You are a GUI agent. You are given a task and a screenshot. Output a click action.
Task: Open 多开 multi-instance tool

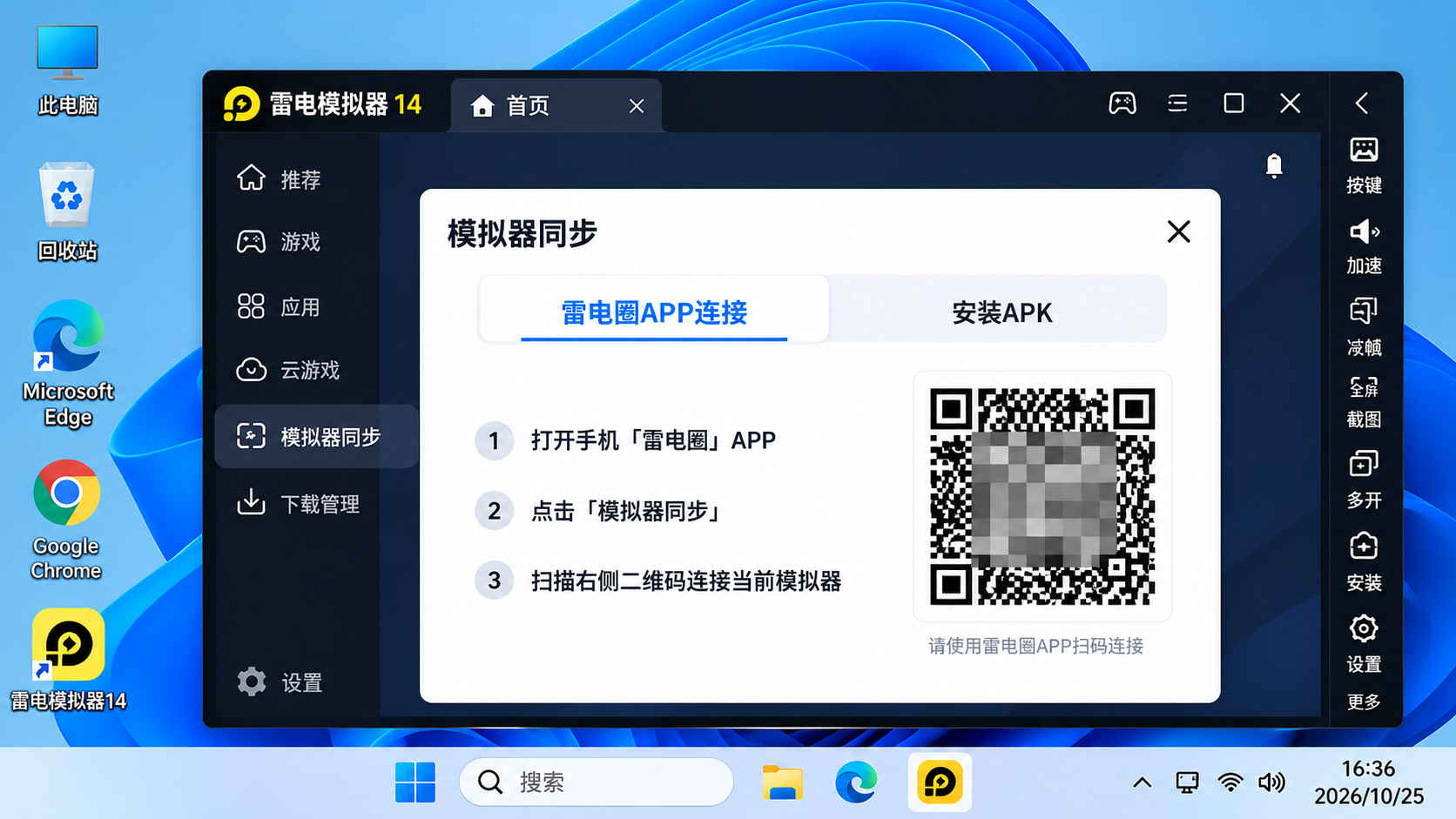pos(1364,480)
